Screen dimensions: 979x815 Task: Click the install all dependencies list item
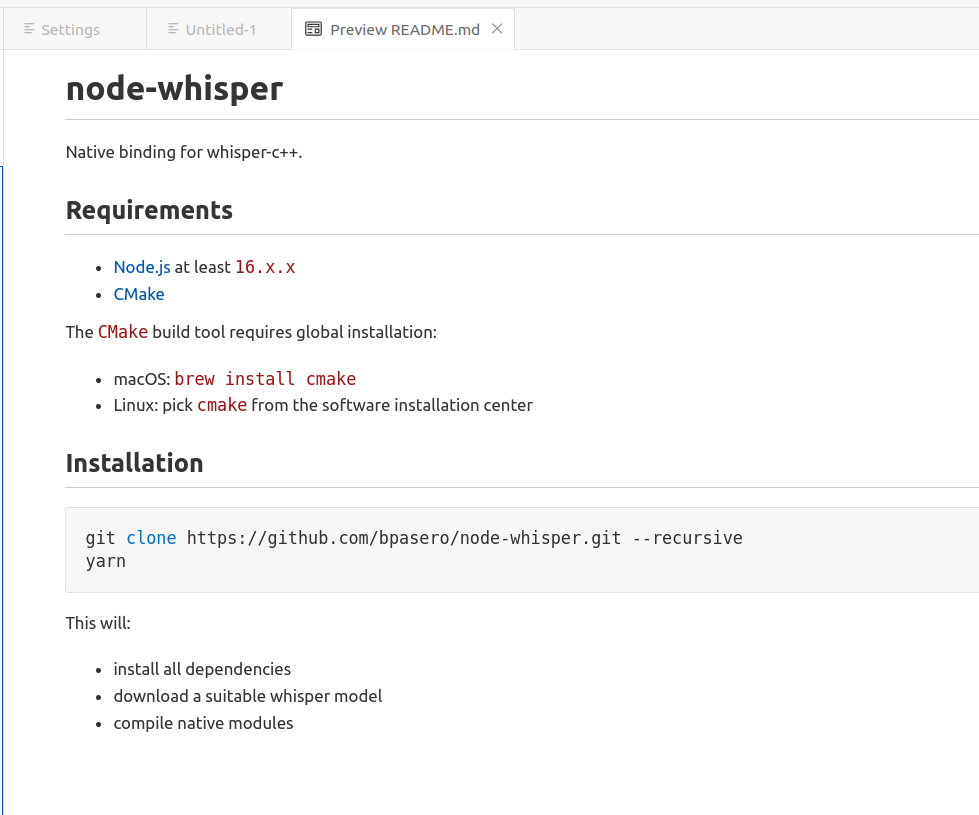[202, 669]
